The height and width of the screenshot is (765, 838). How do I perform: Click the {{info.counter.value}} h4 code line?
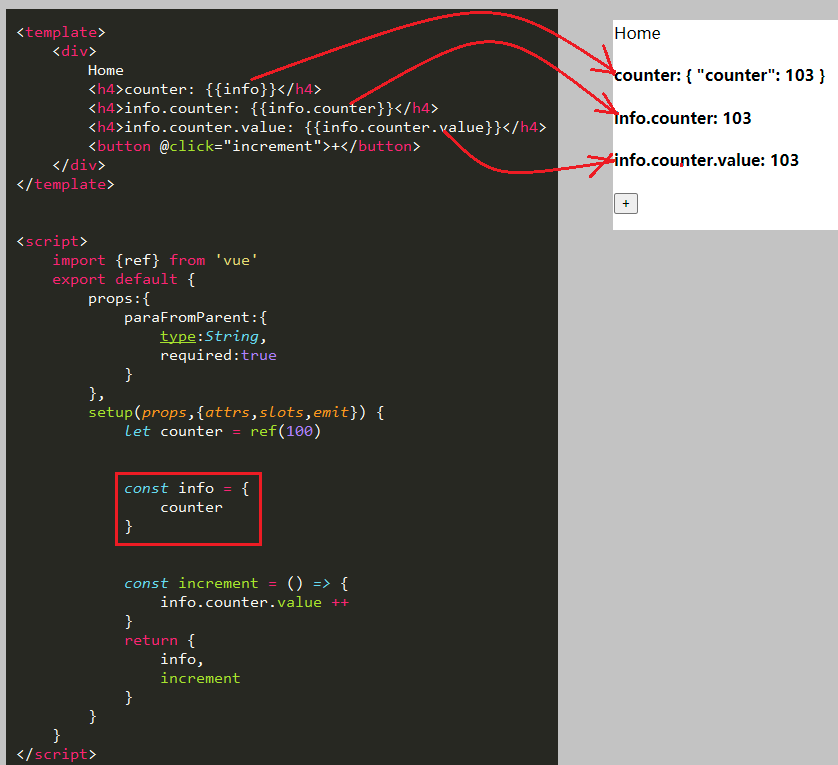tap(317, 127)
